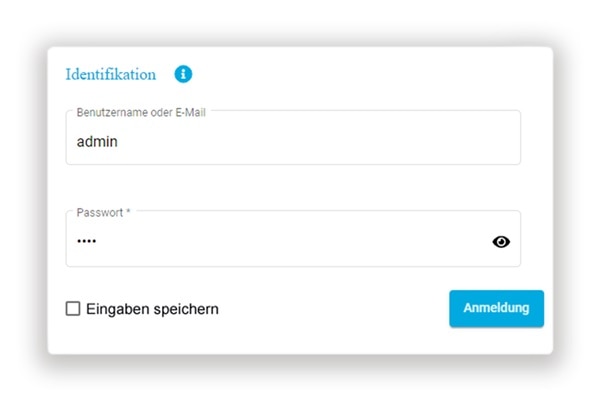This screenshot has width=600, height=400.
Task: Click the white card margin below the checkbox
Action: tap(150, 340)
